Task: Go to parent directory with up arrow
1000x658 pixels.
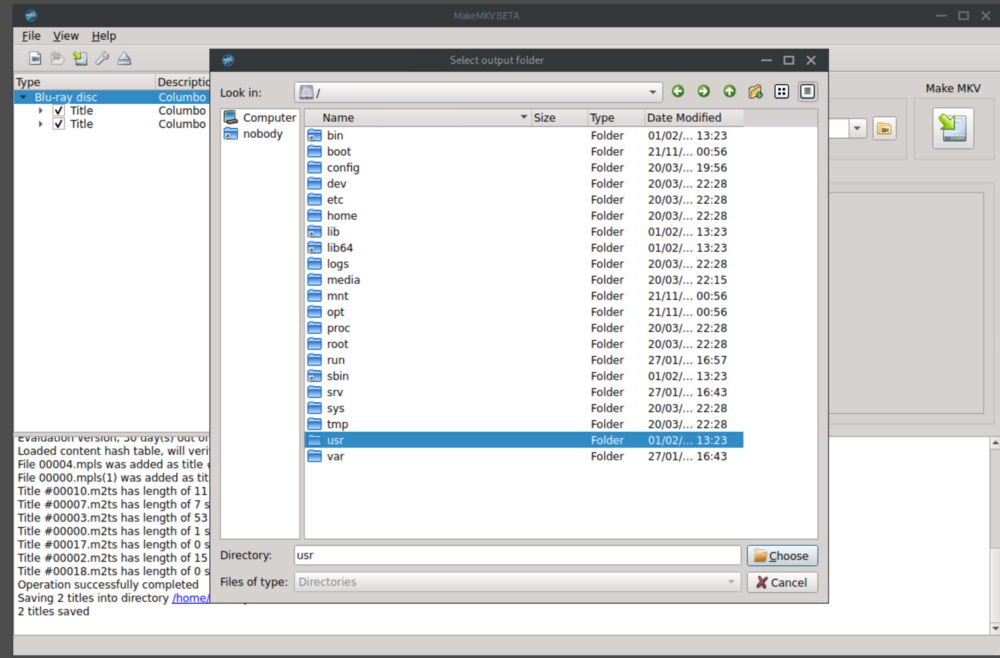Action: 730,92
